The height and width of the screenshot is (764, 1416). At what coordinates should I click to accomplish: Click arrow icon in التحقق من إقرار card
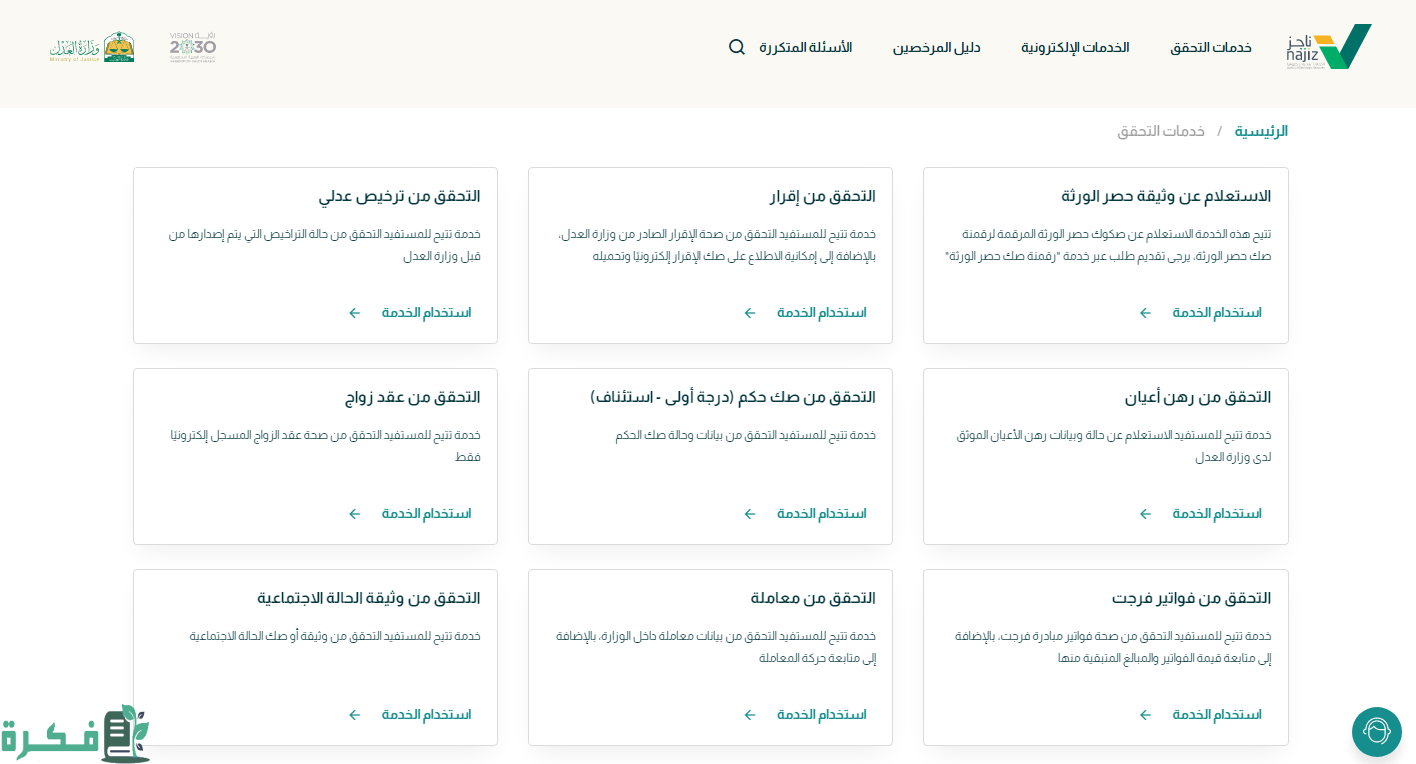tap(750, 313)
